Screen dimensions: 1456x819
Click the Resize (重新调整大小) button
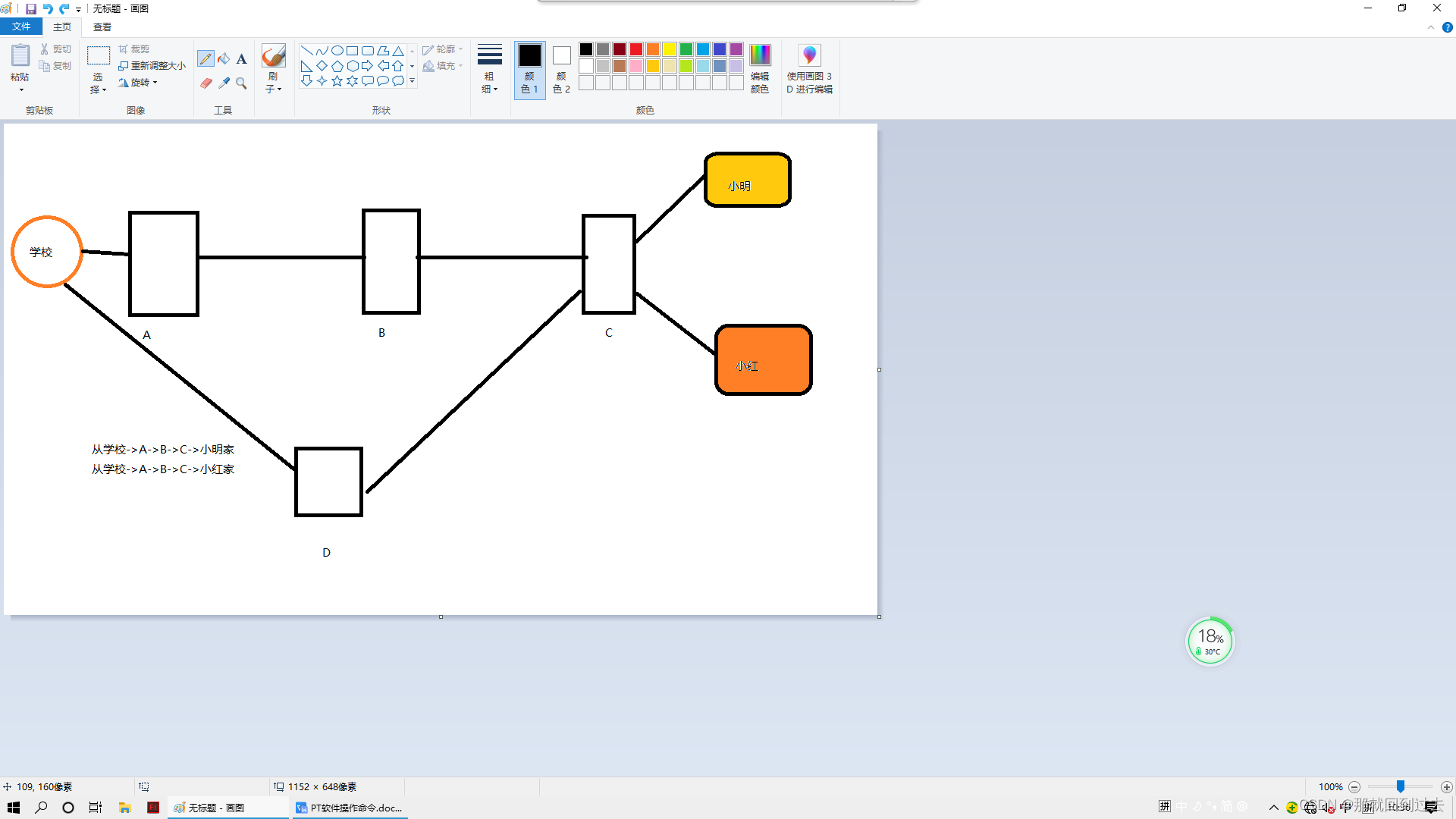(152, 66)
